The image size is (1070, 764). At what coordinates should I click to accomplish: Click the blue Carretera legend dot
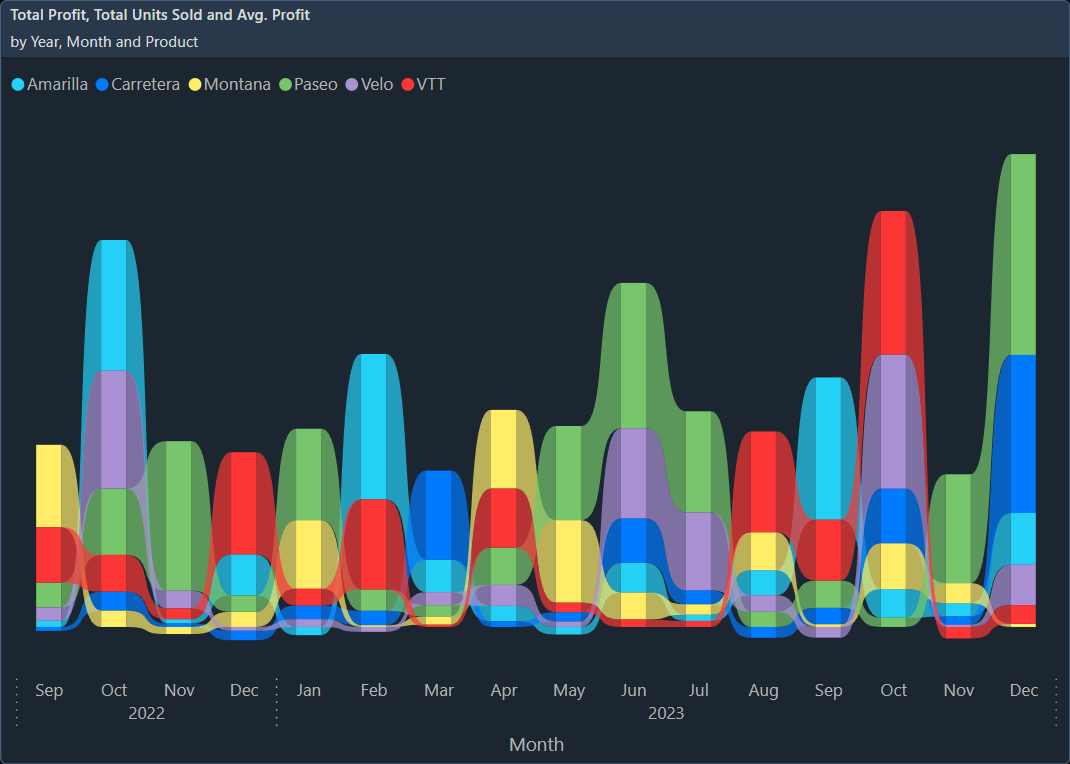[102, 85]
